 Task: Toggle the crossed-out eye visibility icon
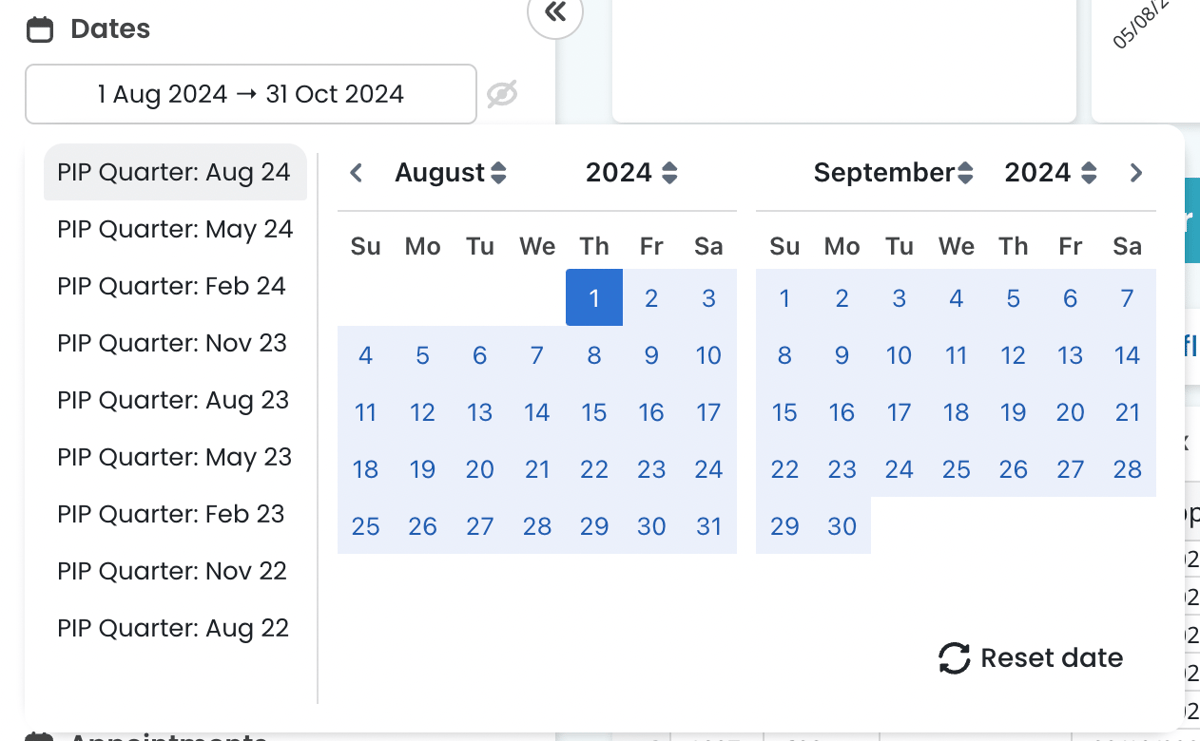502,94
